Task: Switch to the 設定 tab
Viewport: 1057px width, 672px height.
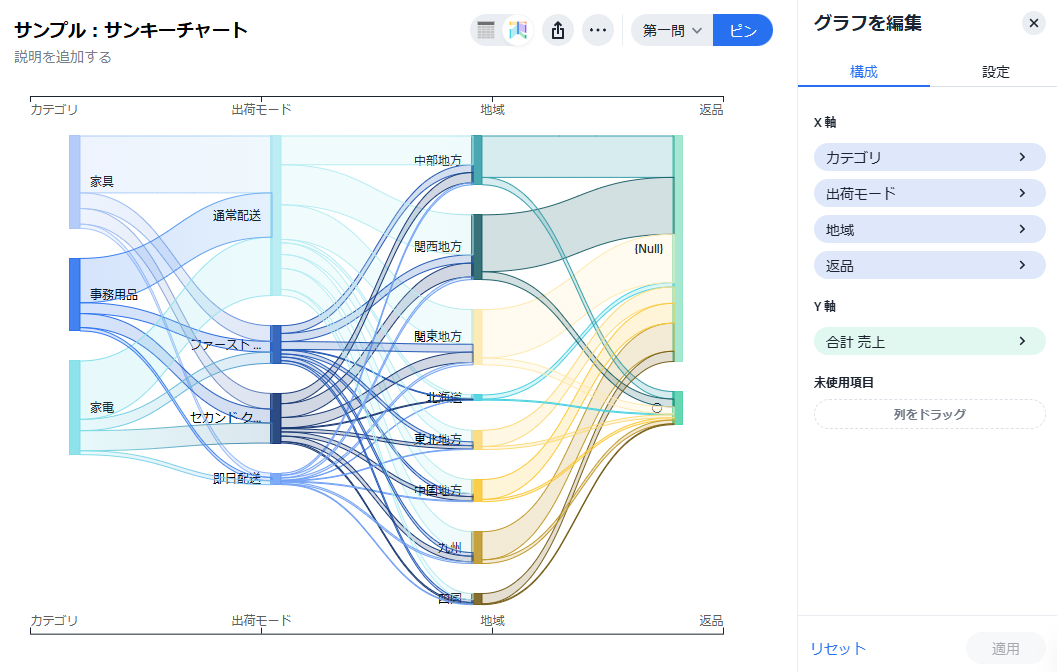Action: coord(995,72)
